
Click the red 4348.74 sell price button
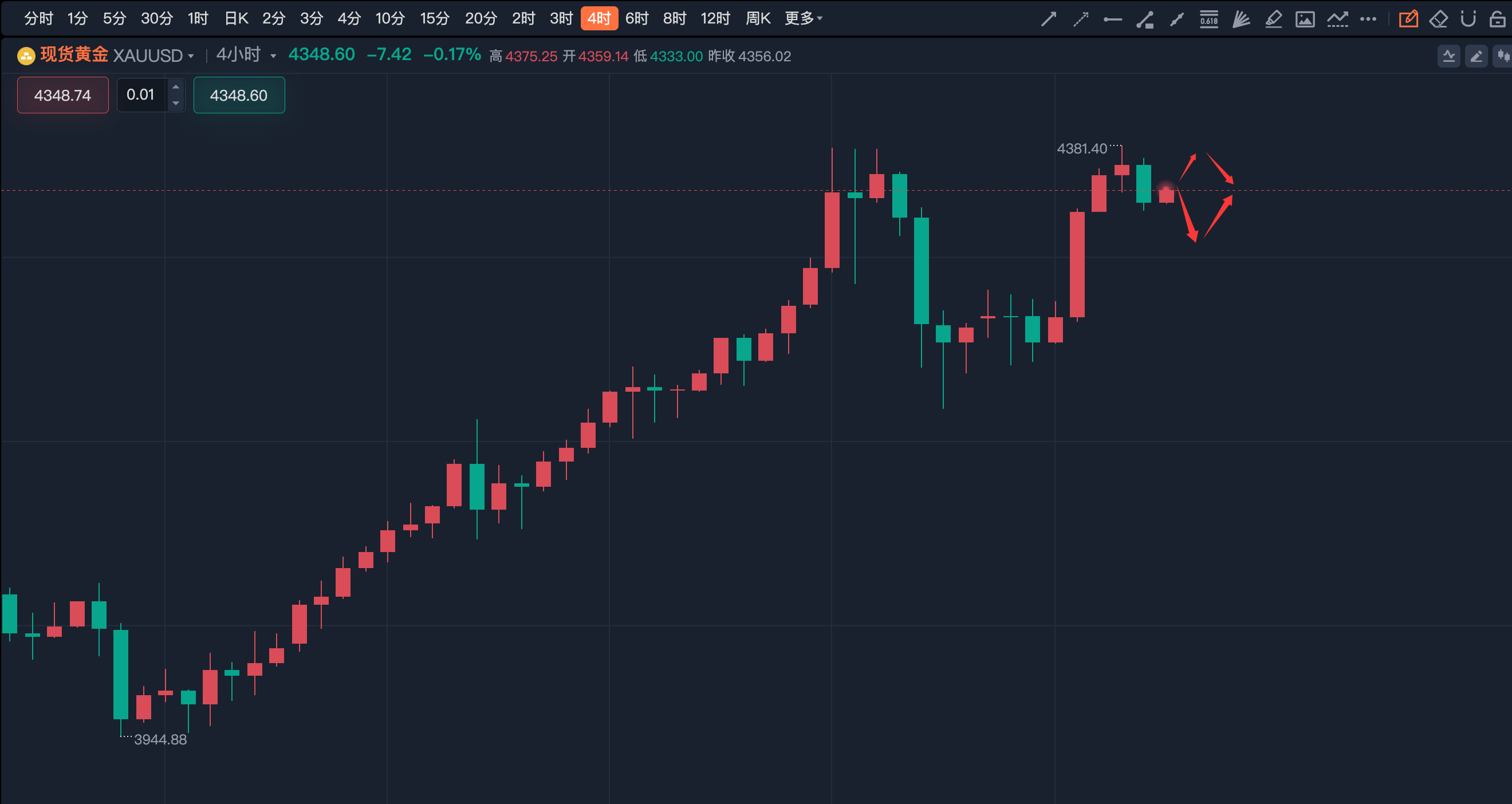click(x=63, y=95)
